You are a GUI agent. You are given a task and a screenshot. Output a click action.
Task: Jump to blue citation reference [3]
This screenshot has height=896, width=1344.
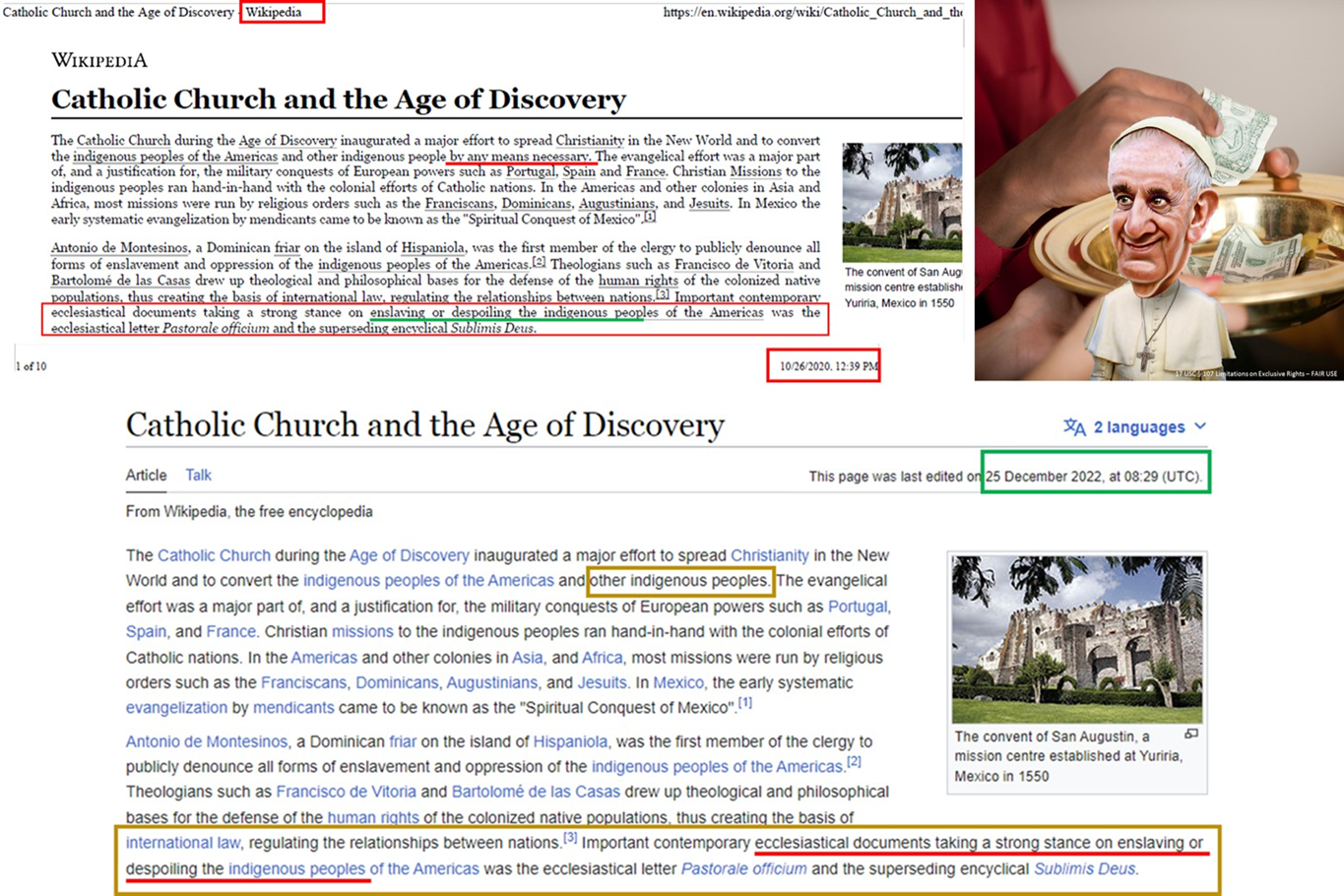(570, 838)
